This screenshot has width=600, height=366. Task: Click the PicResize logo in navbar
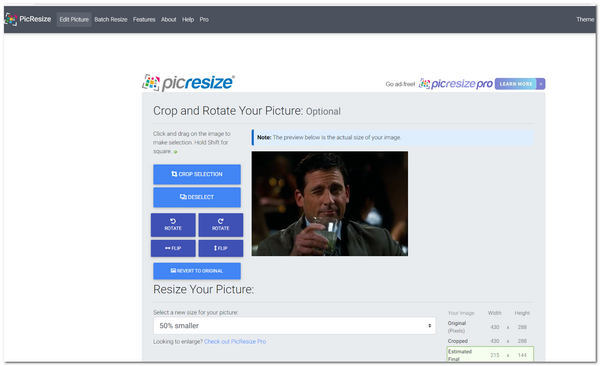[28, 19]
